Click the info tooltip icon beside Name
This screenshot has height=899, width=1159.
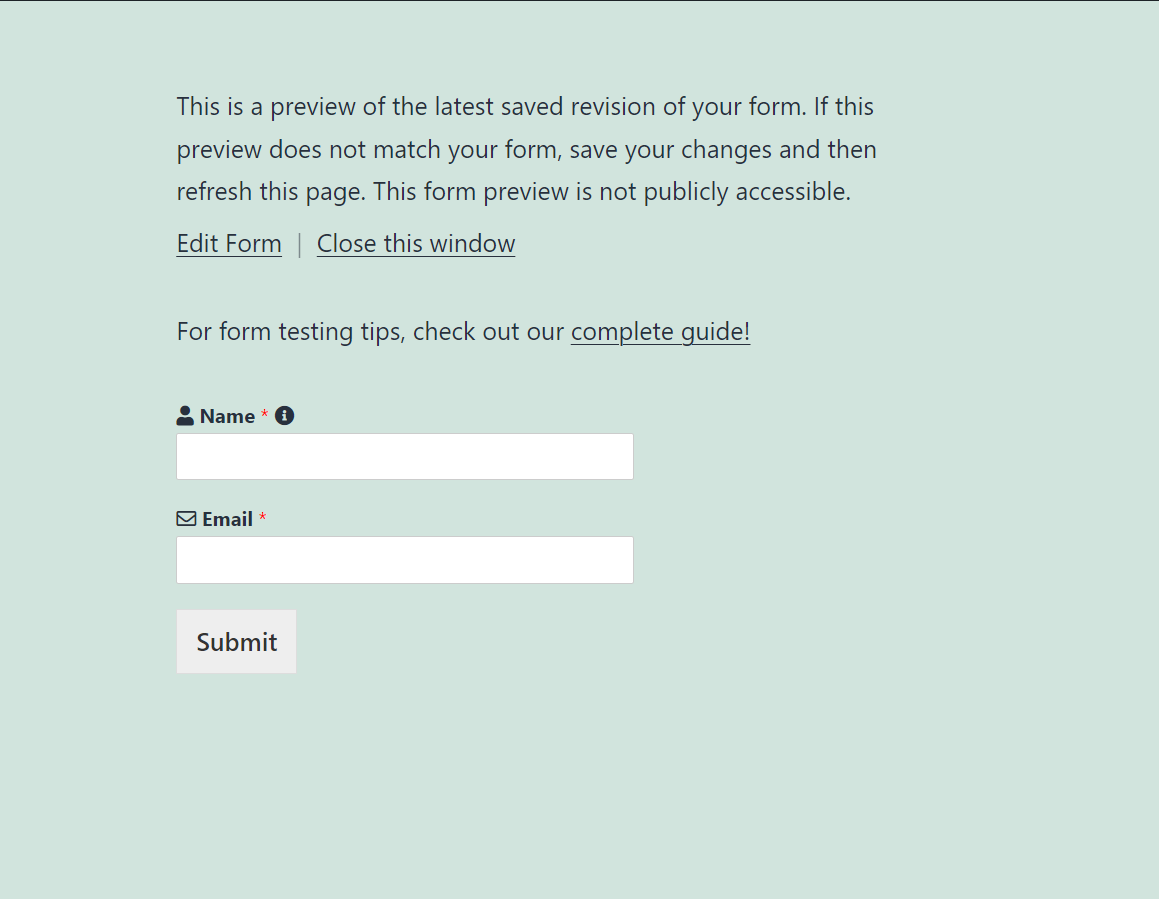pyautogui.click(x=285, y=415)
